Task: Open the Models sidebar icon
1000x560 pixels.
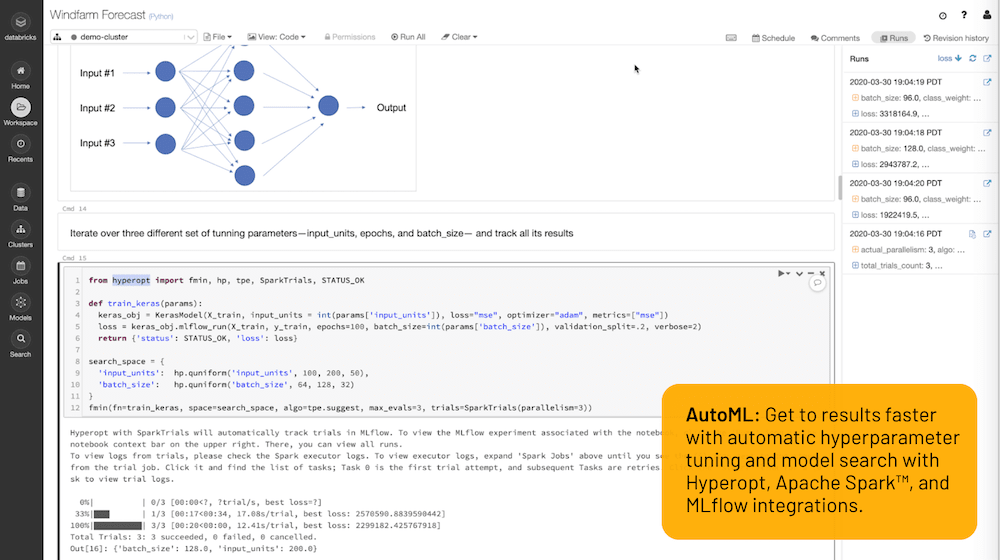Action: tap(20, 302)
